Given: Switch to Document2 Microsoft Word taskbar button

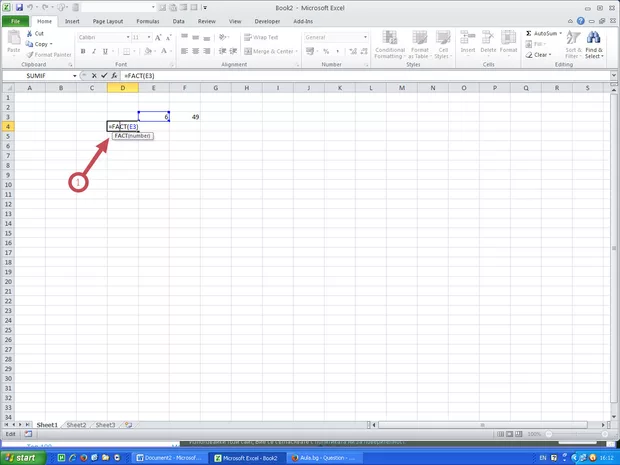Looking at the screenshot, I should [169, 458].
